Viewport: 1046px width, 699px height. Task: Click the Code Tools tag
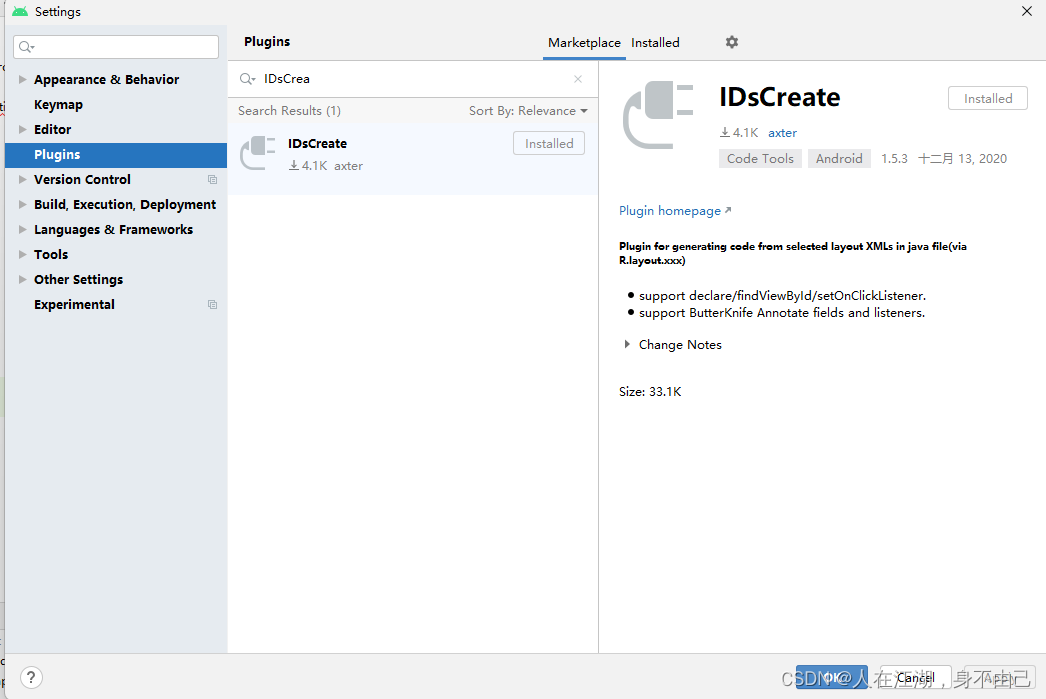coord(760,159)
